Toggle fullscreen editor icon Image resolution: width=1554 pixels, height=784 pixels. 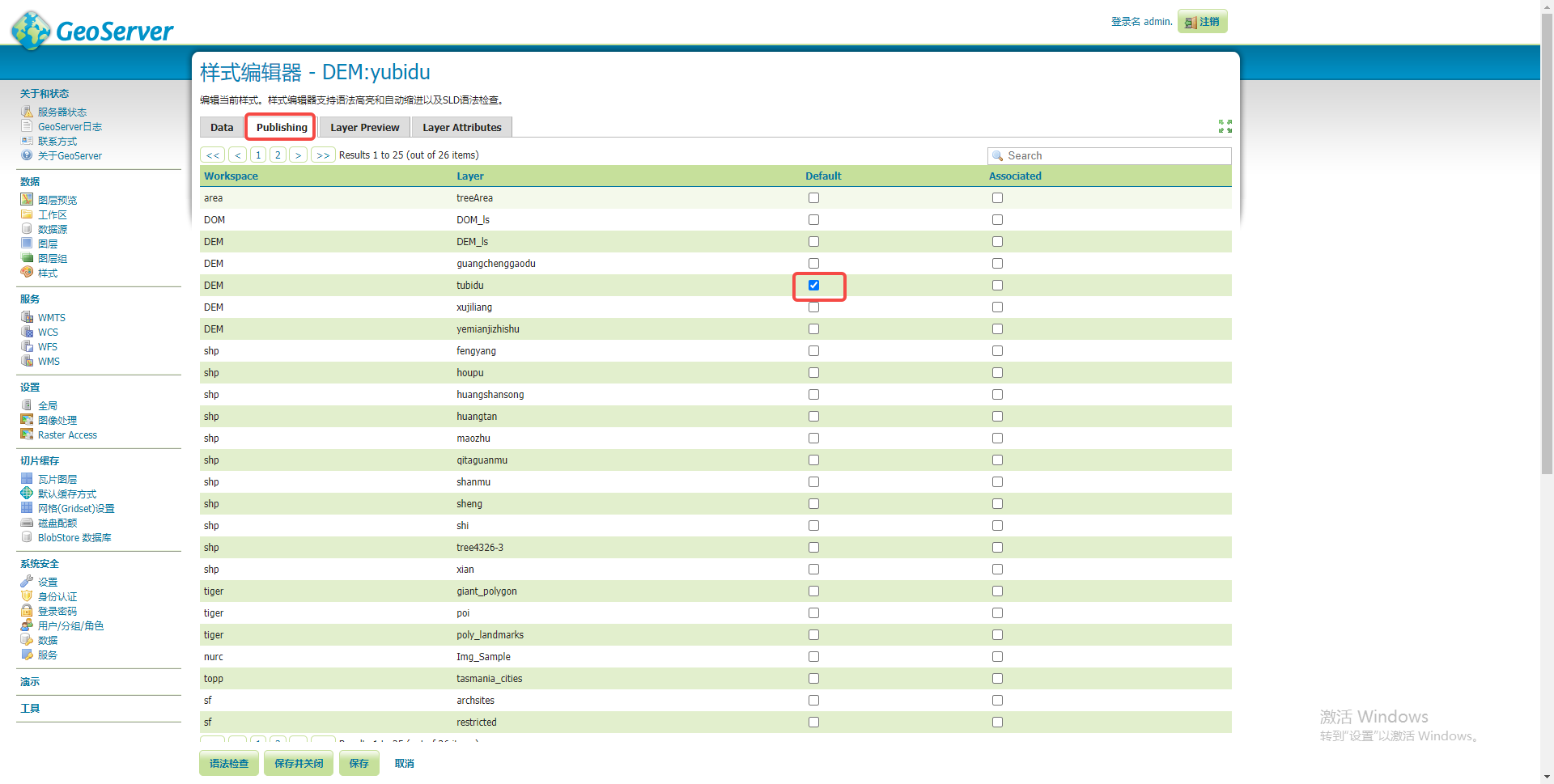1225,126
